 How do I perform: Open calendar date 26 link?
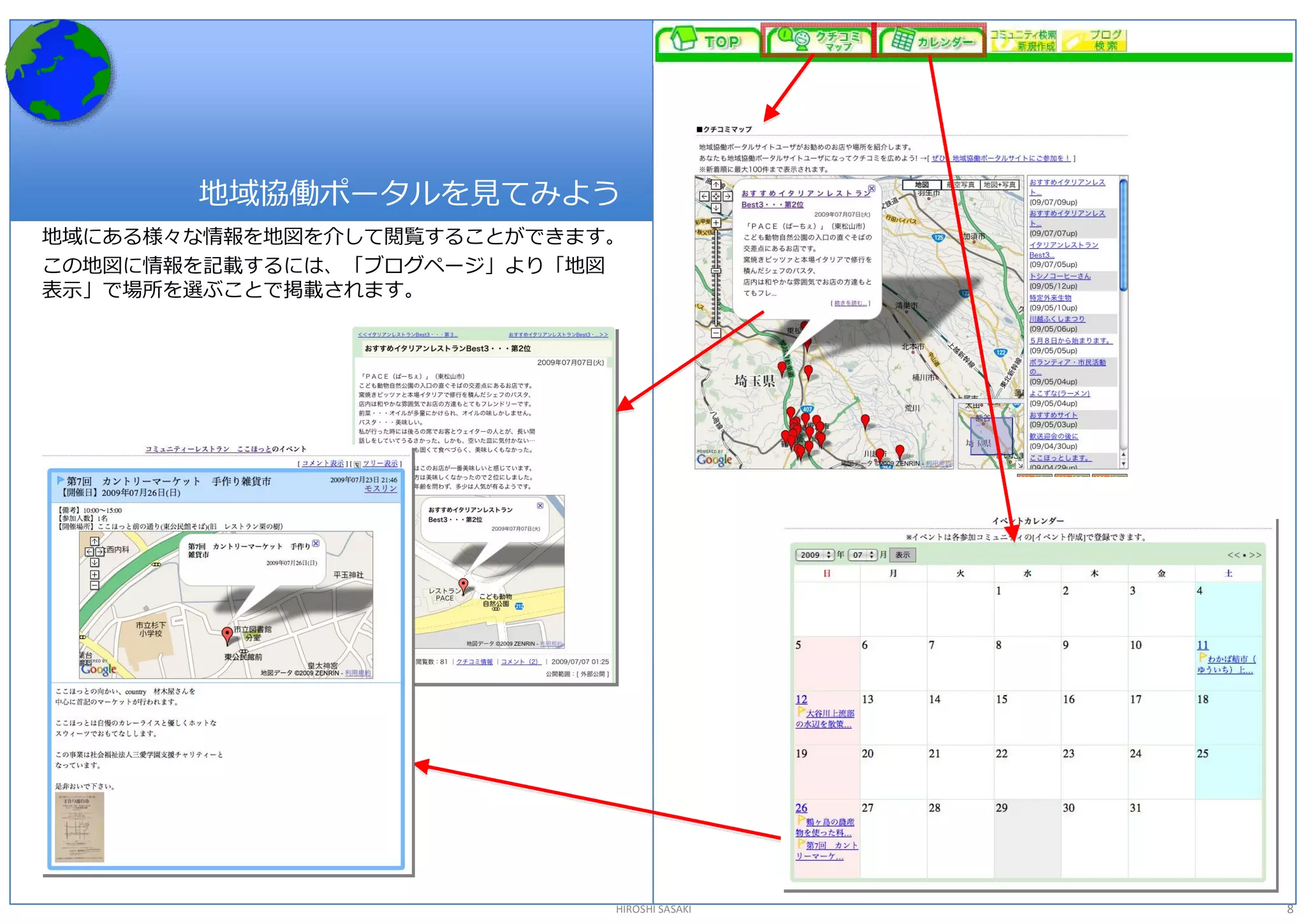[x=802, y=808]
